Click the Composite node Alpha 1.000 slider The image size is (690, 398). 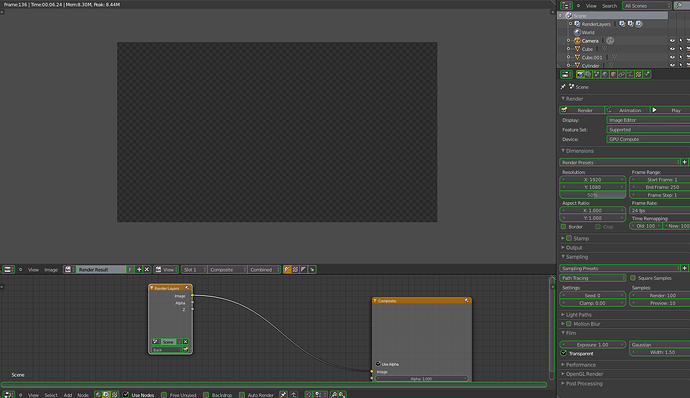coord(421,378)
